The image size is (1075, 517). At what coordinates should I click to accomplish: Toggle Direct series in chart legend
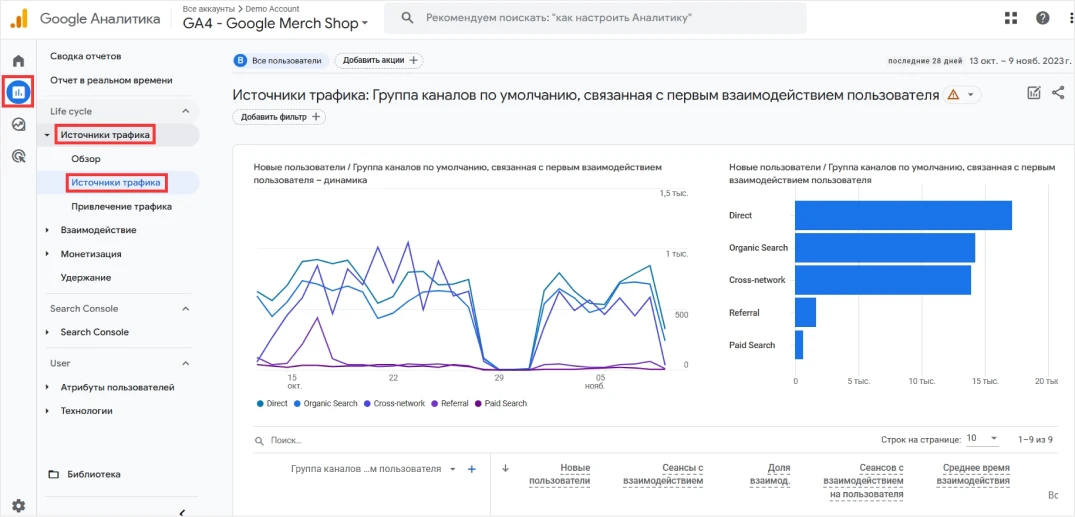(273, 403)
